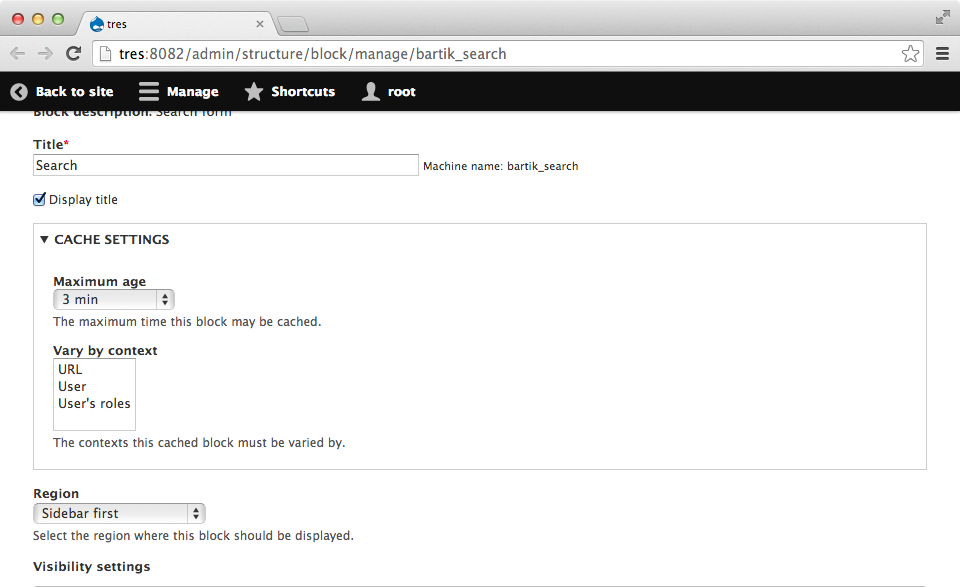Screen dimensions: 960x587
Task: Uncheck the Display title checkbox
Action: pyautogui.click(x=39, y=199)
